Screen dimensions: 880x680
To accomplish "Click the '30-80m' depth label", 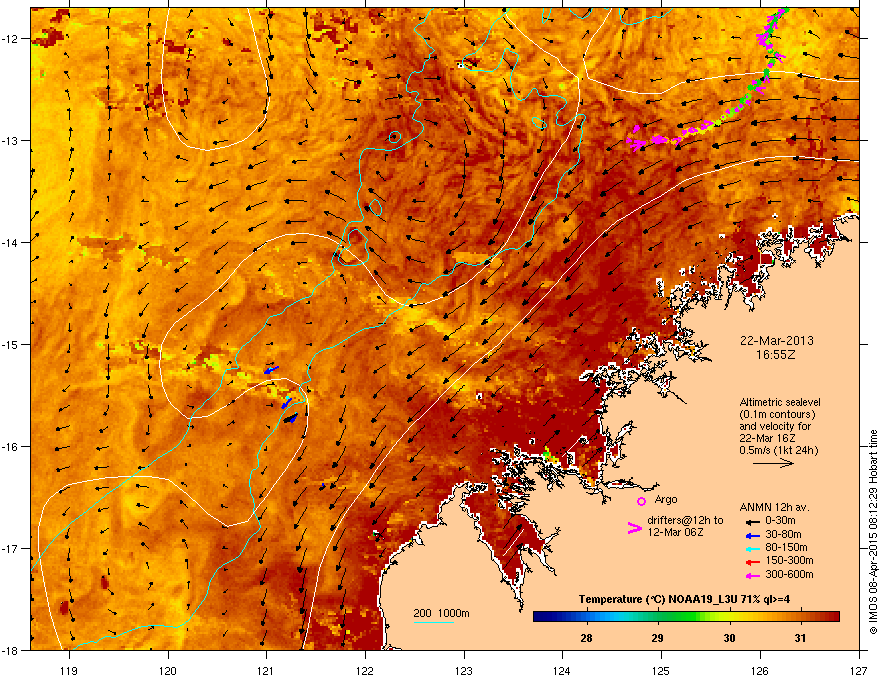I will (x=783, y=534).
